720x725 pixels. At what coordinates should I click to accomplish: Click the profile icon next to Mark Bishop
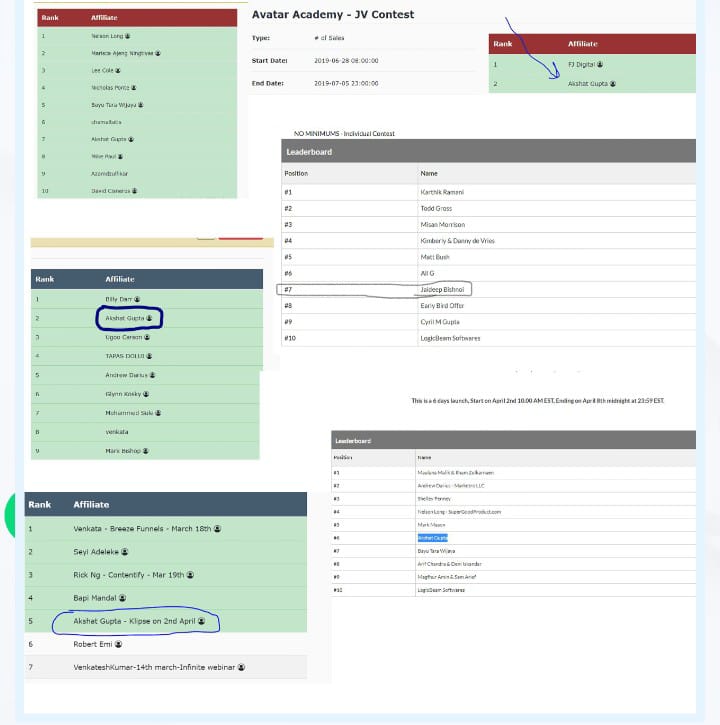146,451
